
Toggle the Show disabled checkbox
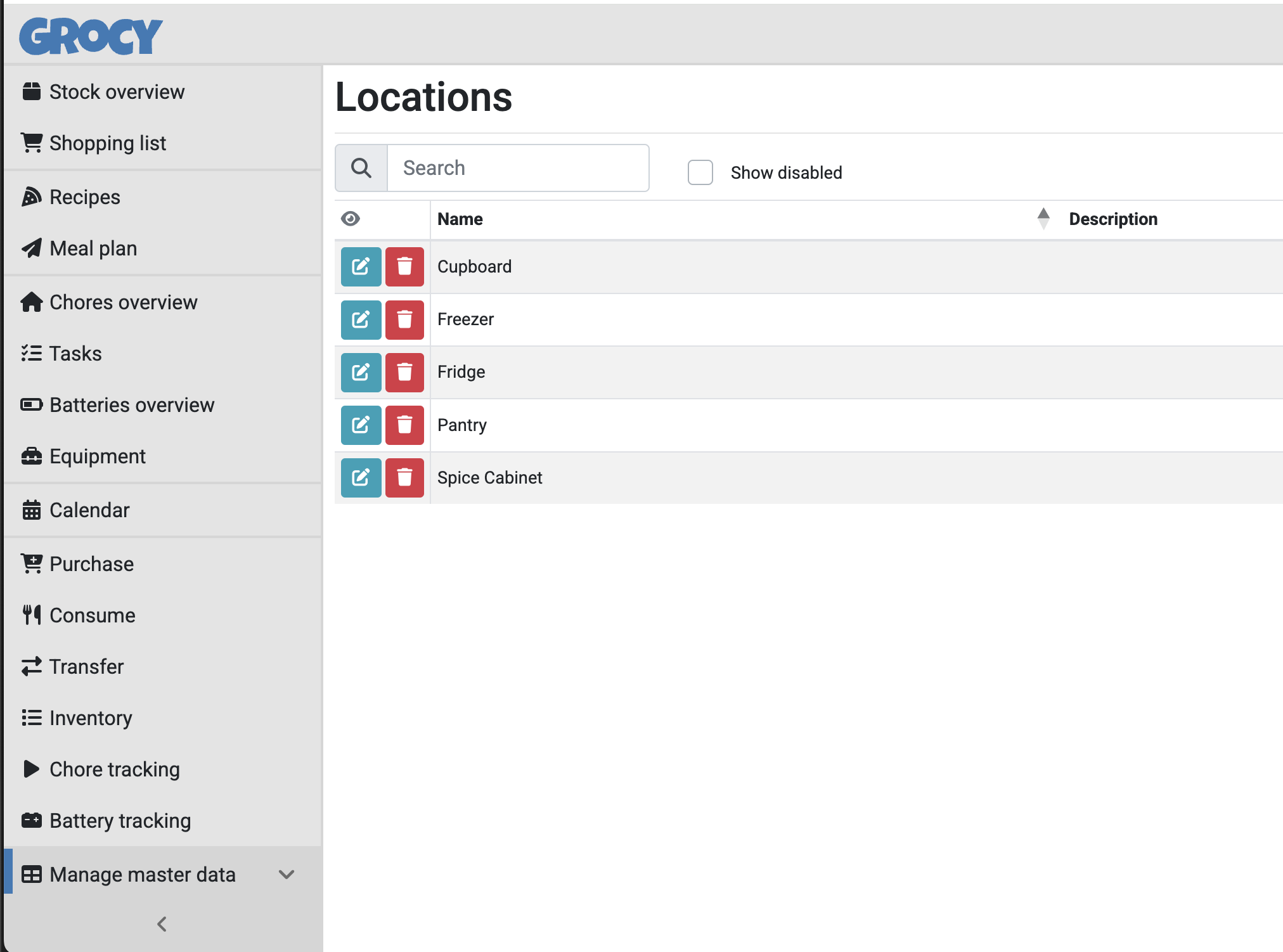700,172
